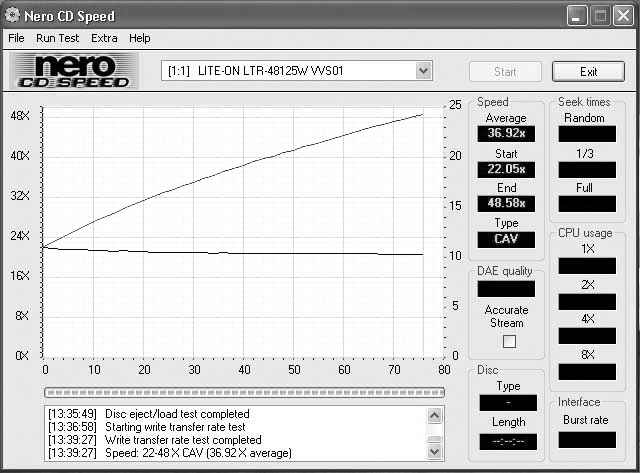The width and height of the screenshot is (640, 473).
Task: Click the CAV type field
Action: click(506, 239)
